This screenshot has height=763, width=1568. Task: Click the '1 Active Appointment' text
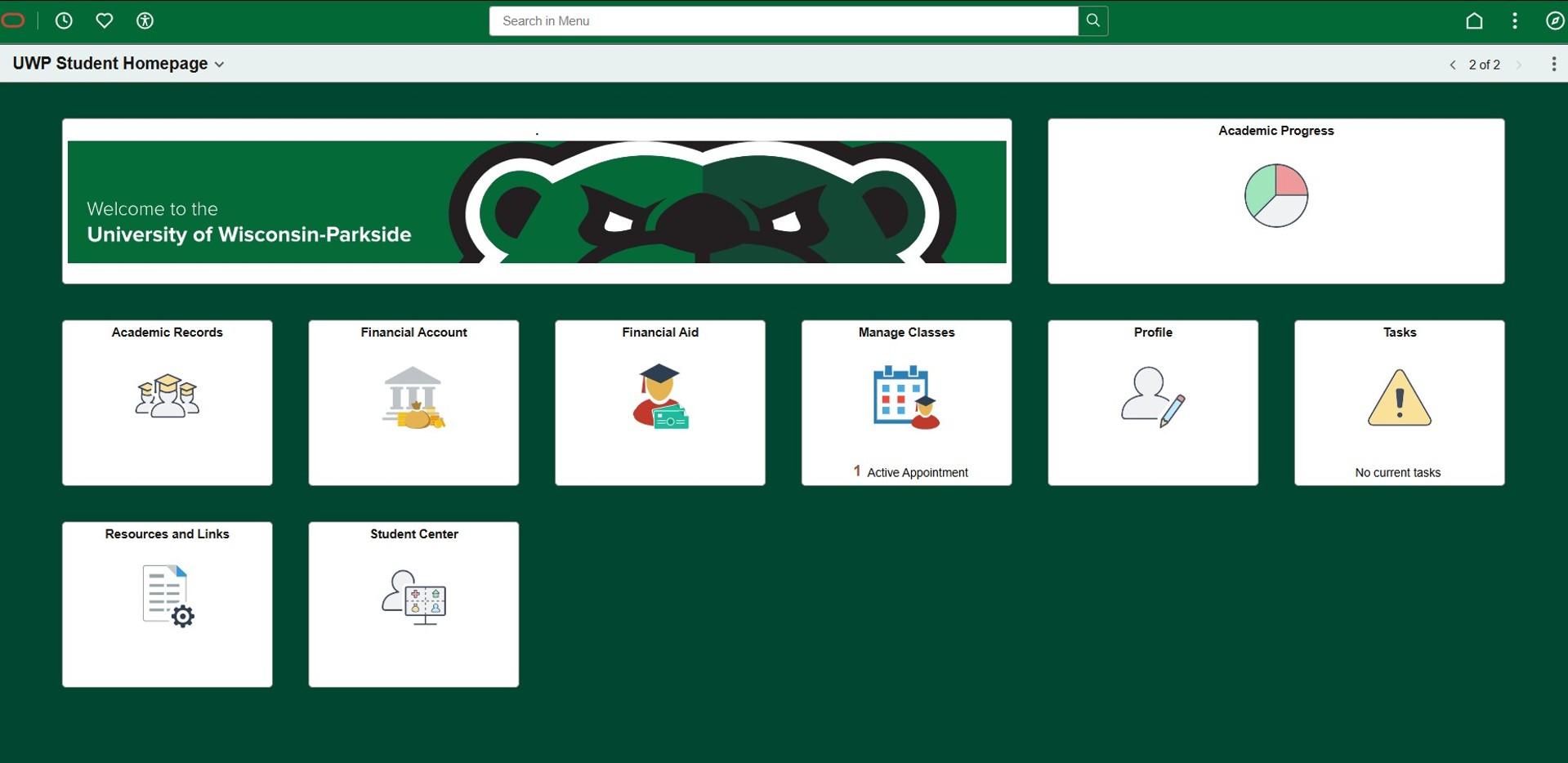coord(910,472)
